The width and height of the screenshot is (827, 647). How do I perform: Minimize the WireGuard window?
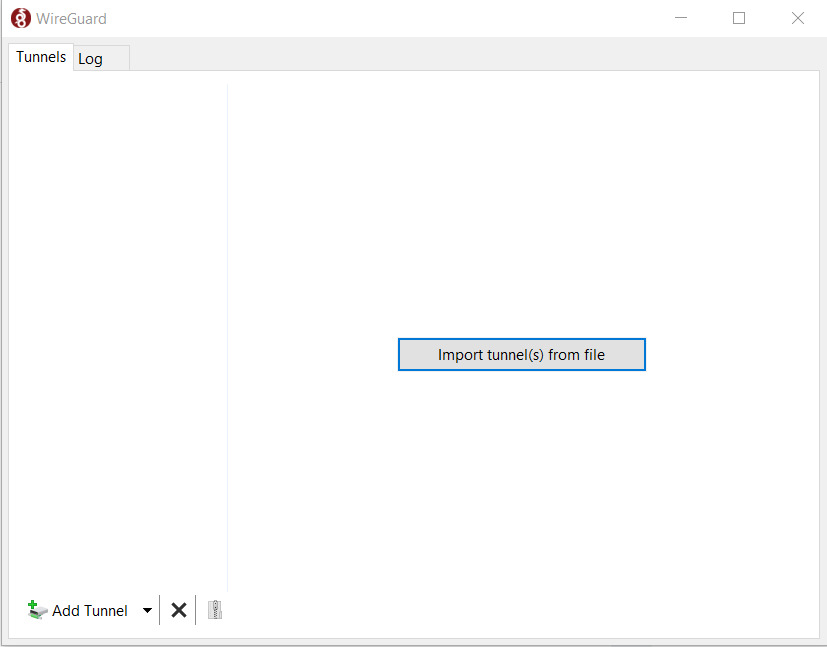click(681, 18)
